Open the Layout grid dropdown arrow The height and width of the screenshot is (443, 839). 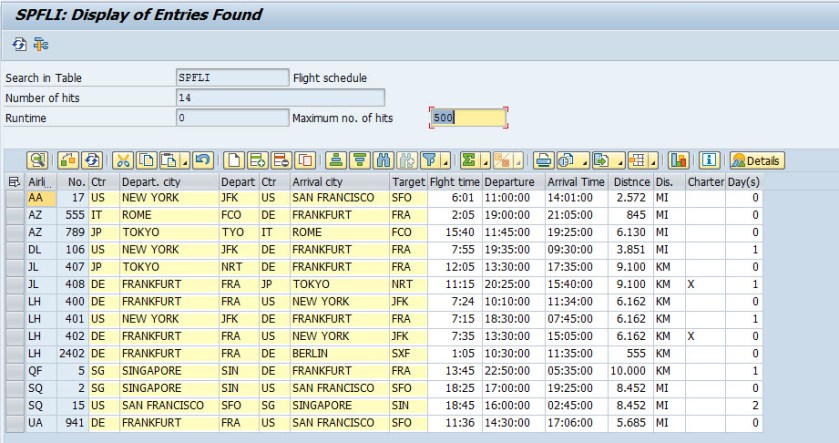[x=654, y=161]
